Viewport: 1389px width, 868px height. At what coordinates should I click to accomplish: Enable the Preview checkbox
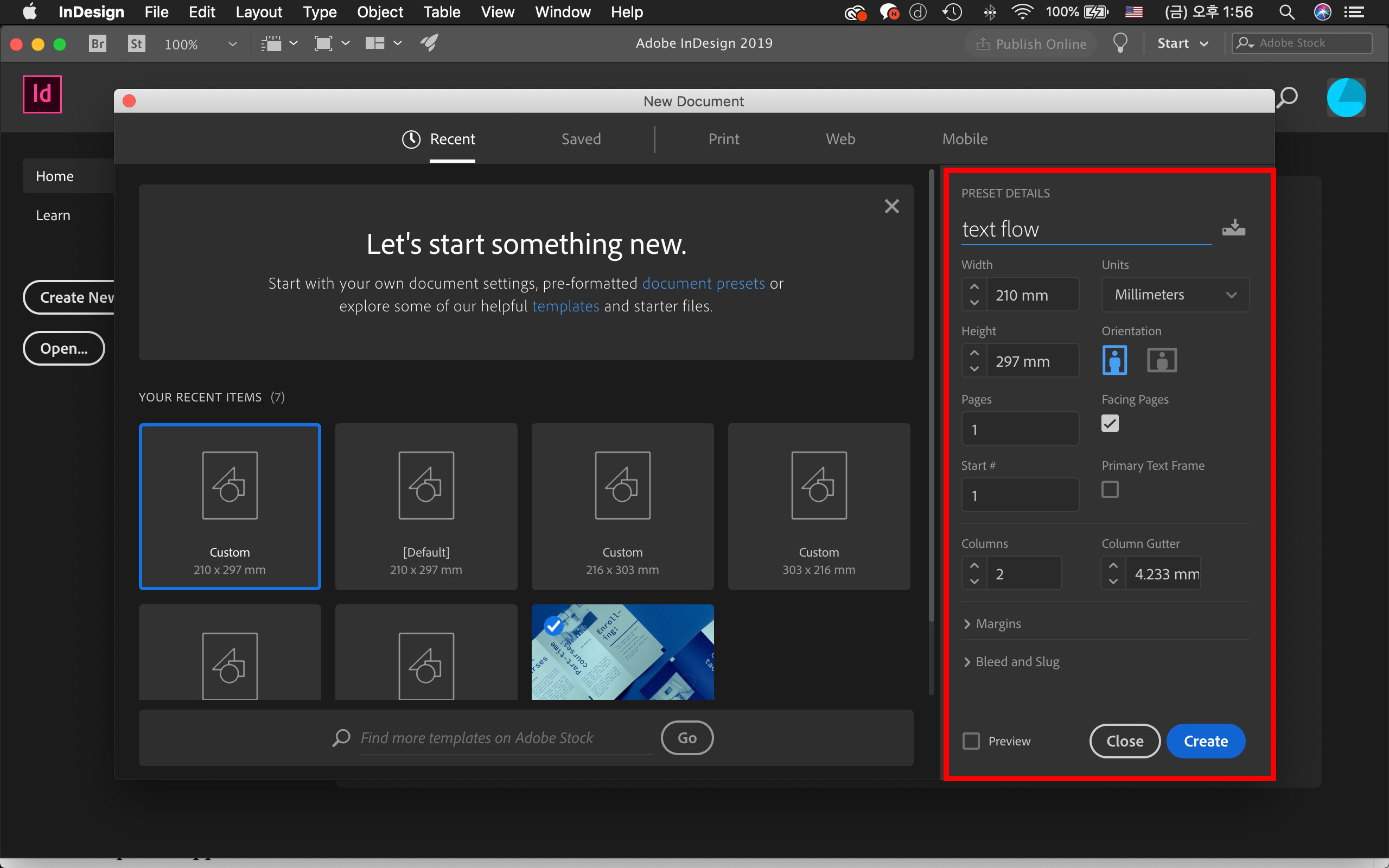(971, 741)
